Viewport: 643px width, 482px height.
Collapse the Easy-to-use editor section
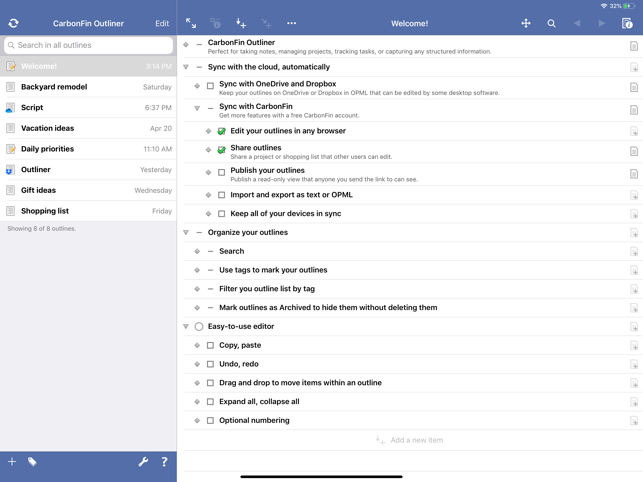(186, 327)
